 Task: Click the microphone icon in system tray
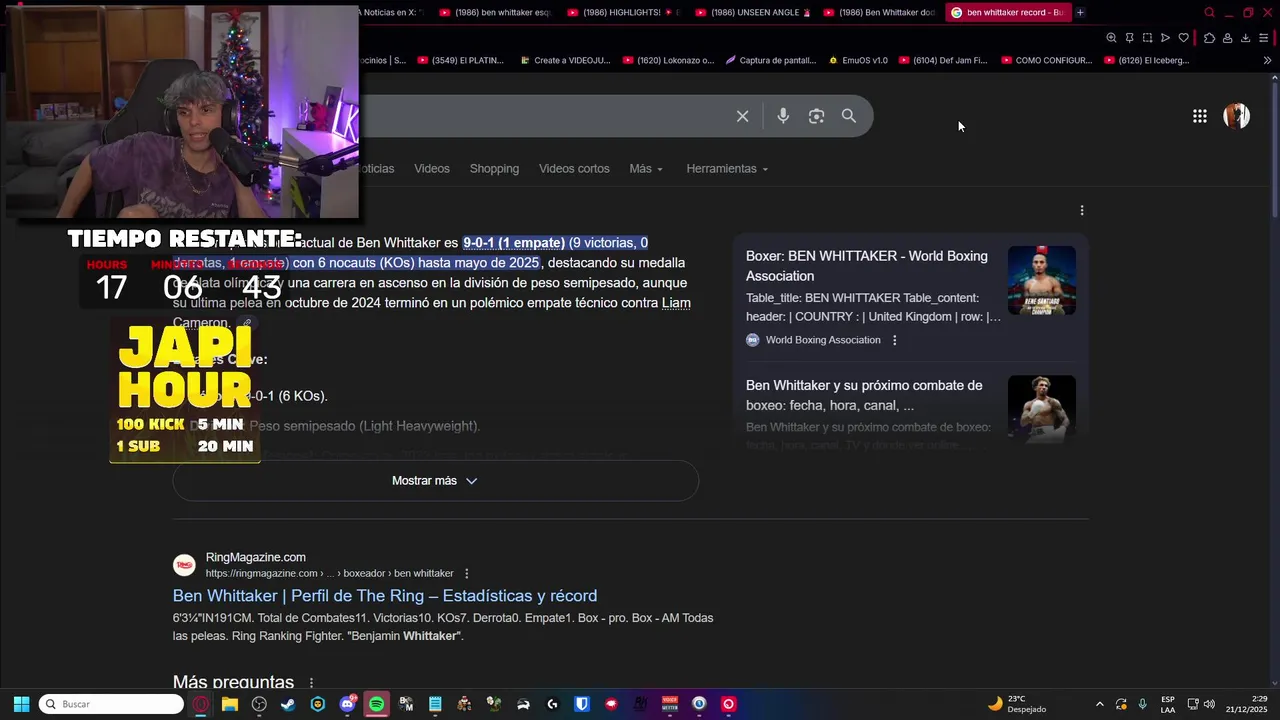[1142, 704]
